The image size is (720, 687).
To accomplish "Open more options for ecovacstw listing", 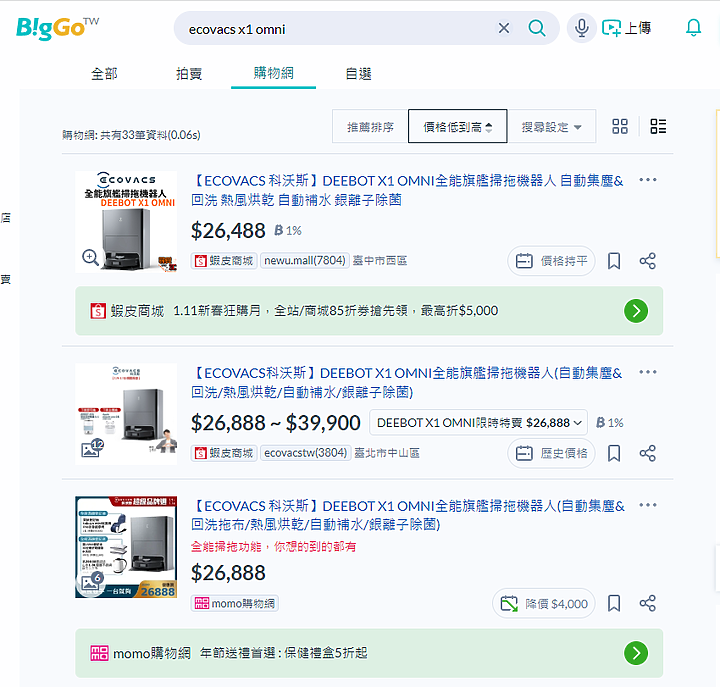I will click(x=647, y=372).
